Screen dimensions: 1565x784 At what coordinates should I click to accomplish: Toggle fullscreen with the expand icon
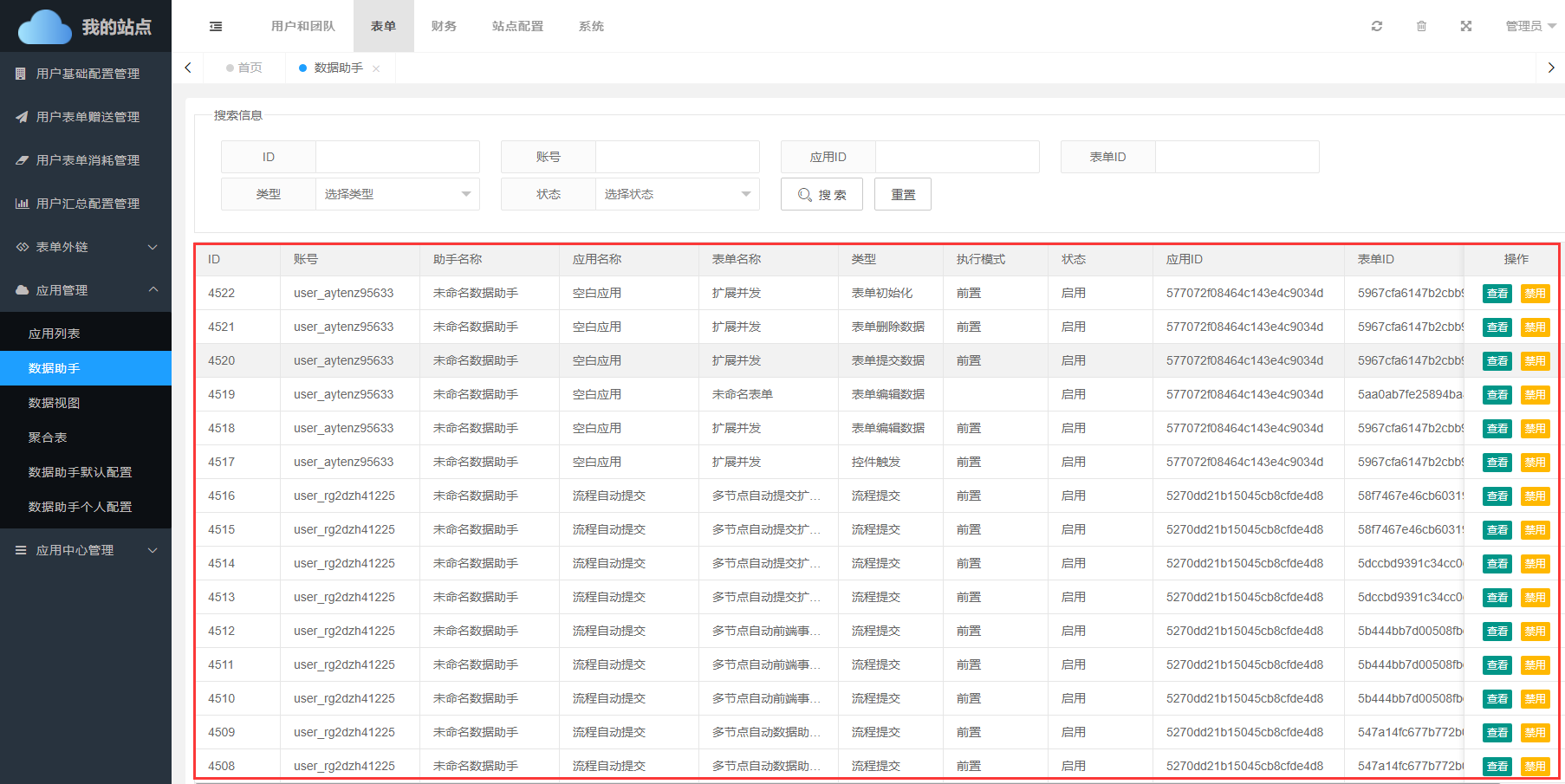point(1466,26)
